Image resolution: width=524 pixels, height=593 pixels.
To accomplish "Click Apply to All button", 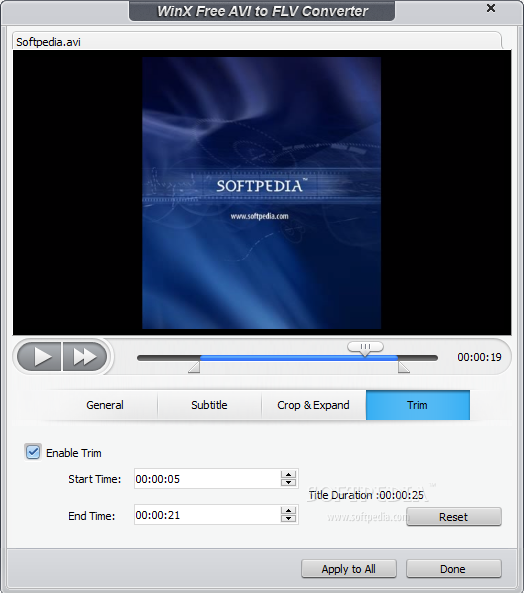I will 349,569.
